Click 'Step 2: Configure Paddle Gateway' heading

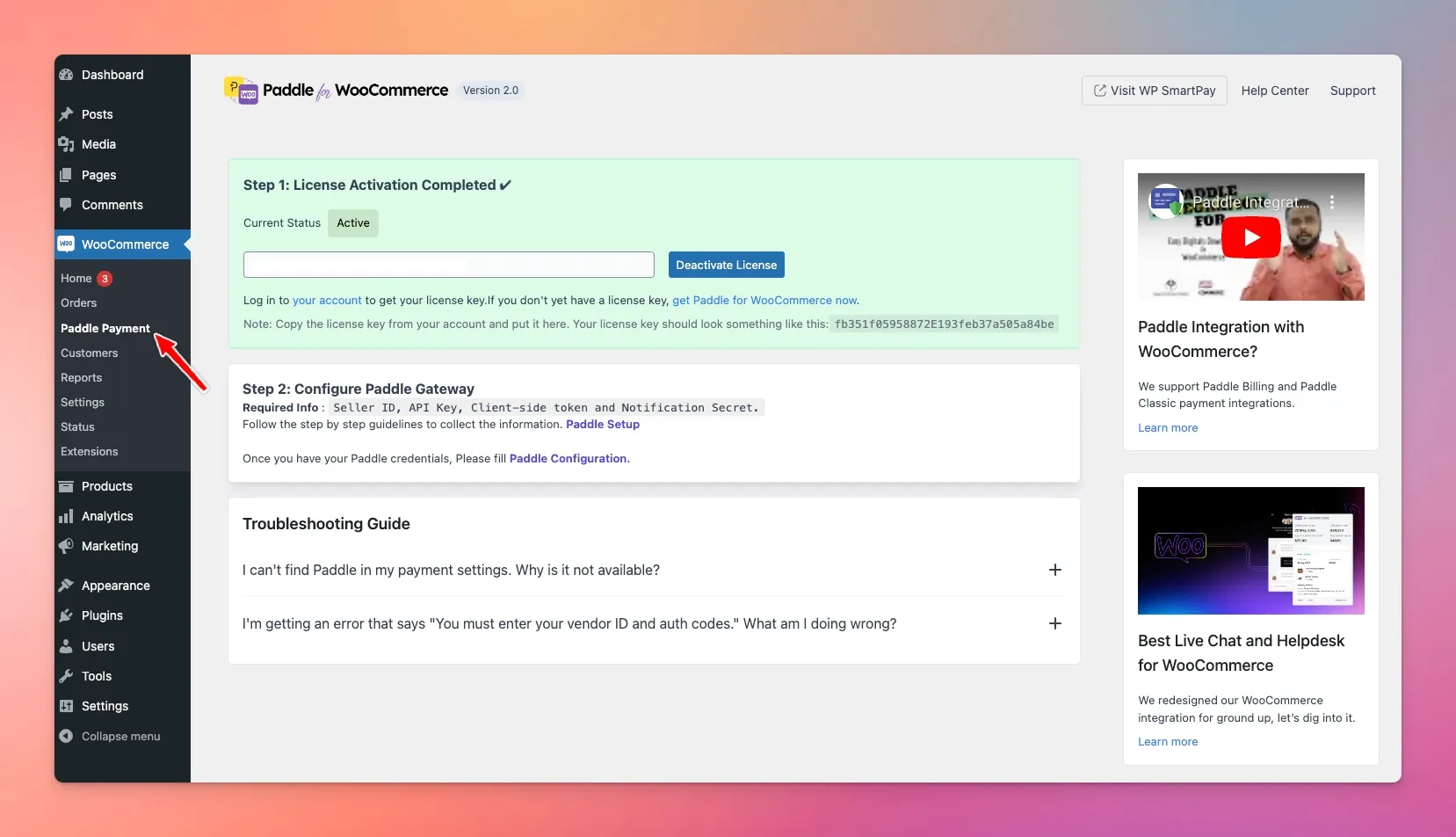[x=359, y=389]
